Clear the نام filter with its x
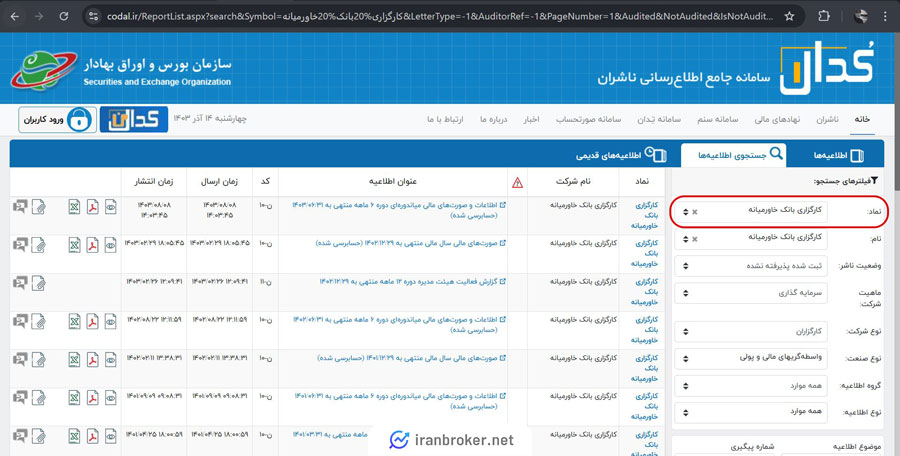The width and height of the screenshot is (900, 456). 695,239
